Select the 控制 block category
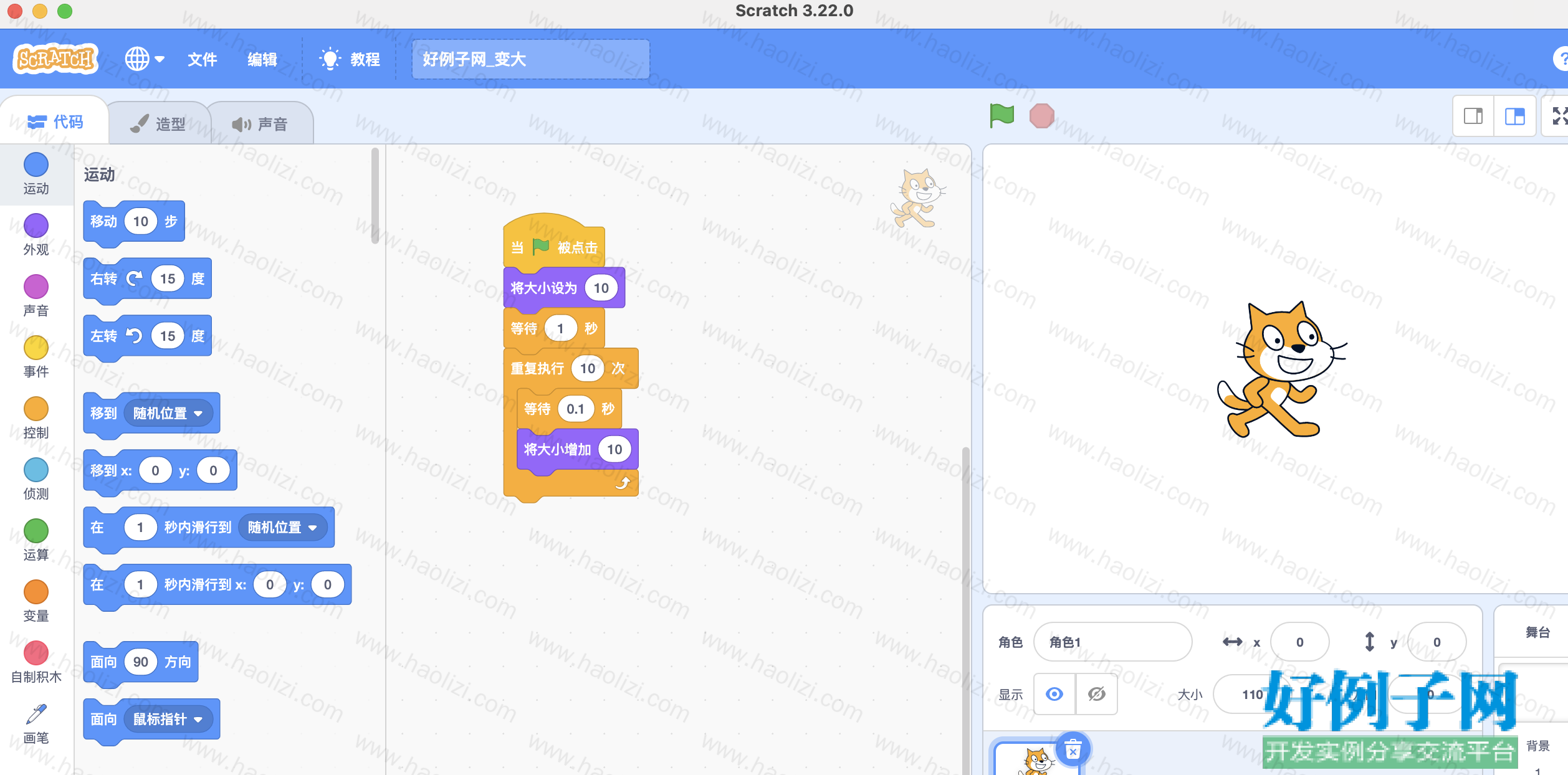Viewport: 1568px width, 775px height. pyautogui.click(x=36, y=418)
